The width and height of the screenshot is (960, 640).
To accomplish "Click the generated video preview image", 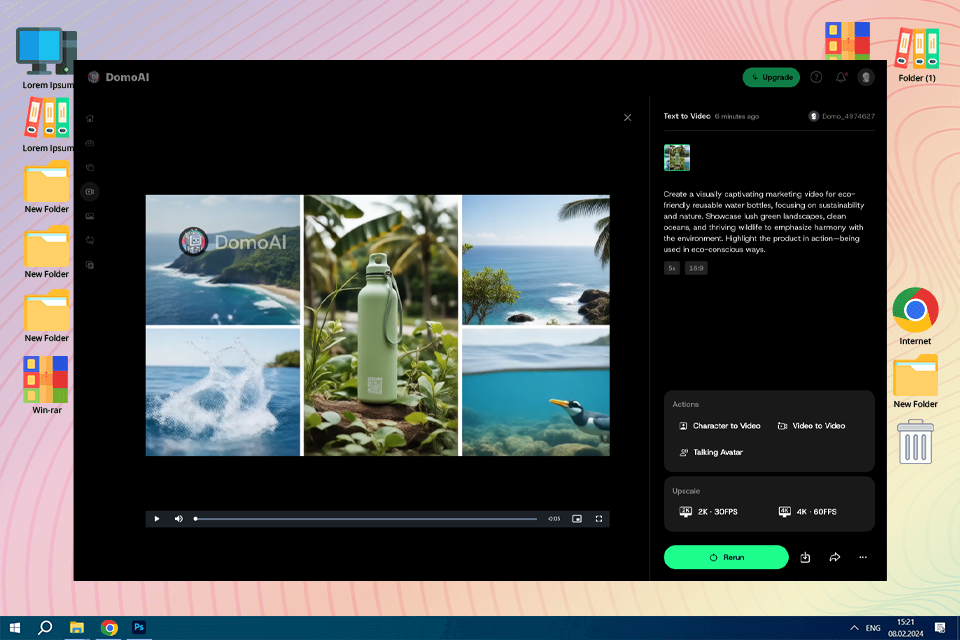I will coord(378,325).
